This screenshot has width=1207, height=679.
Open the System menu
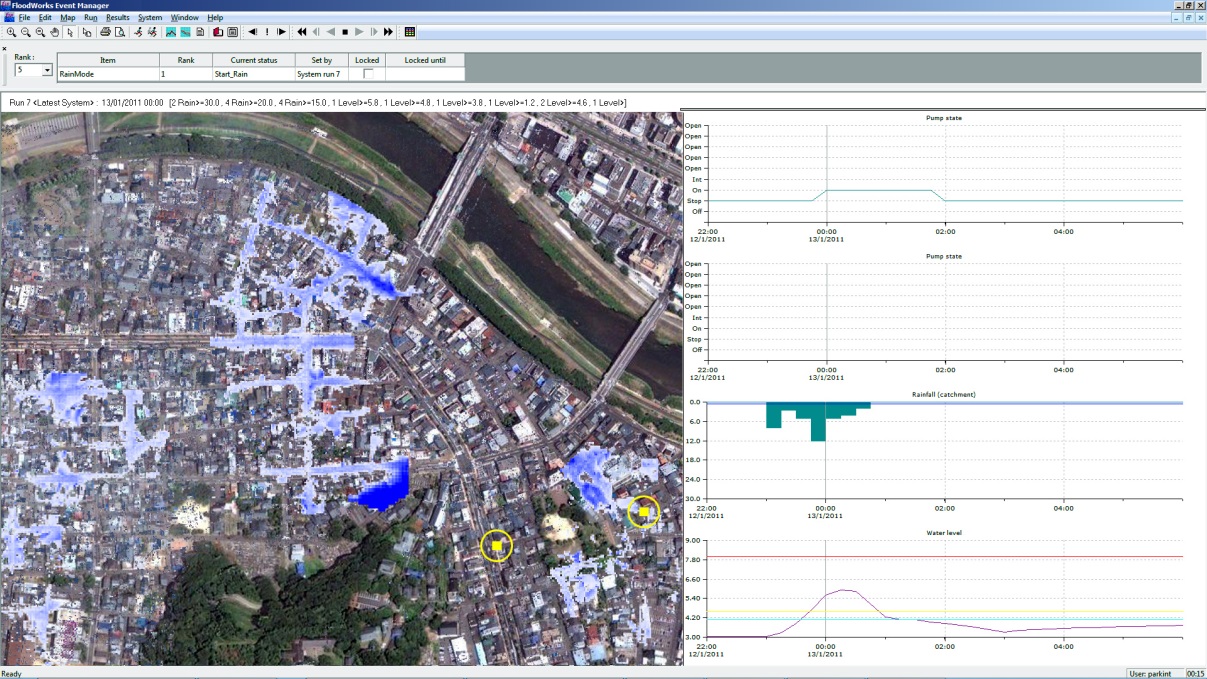150,18
